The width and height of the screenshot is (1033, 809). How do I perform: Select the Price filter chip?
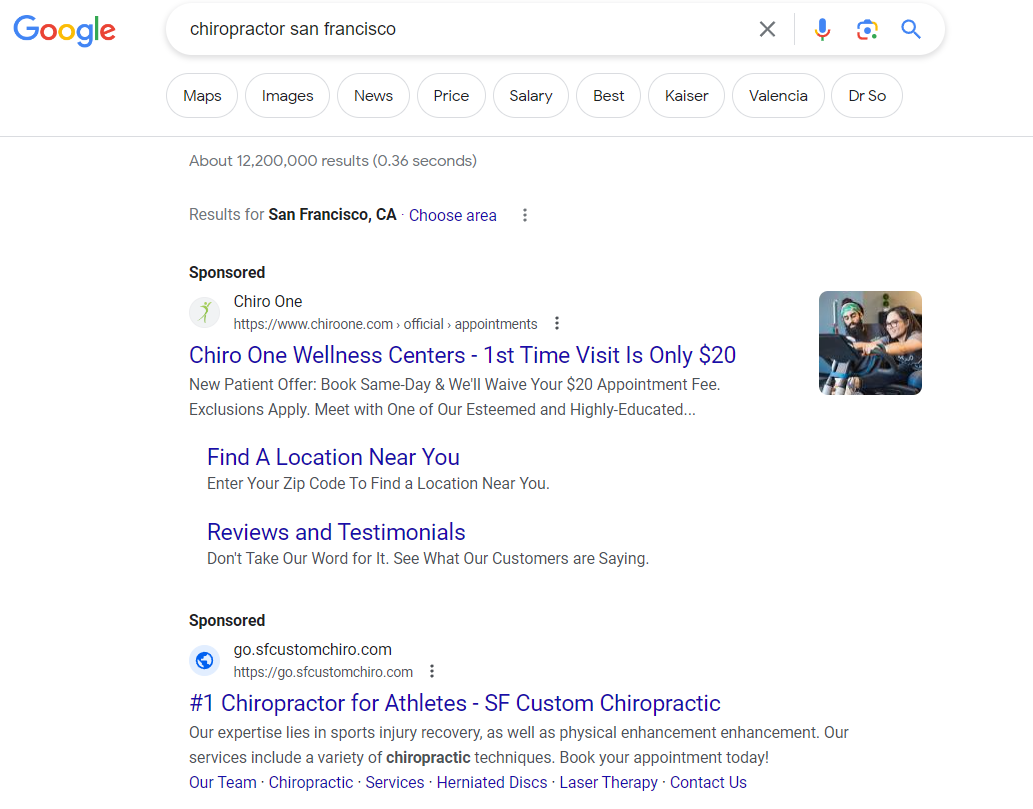click(451, 96)
